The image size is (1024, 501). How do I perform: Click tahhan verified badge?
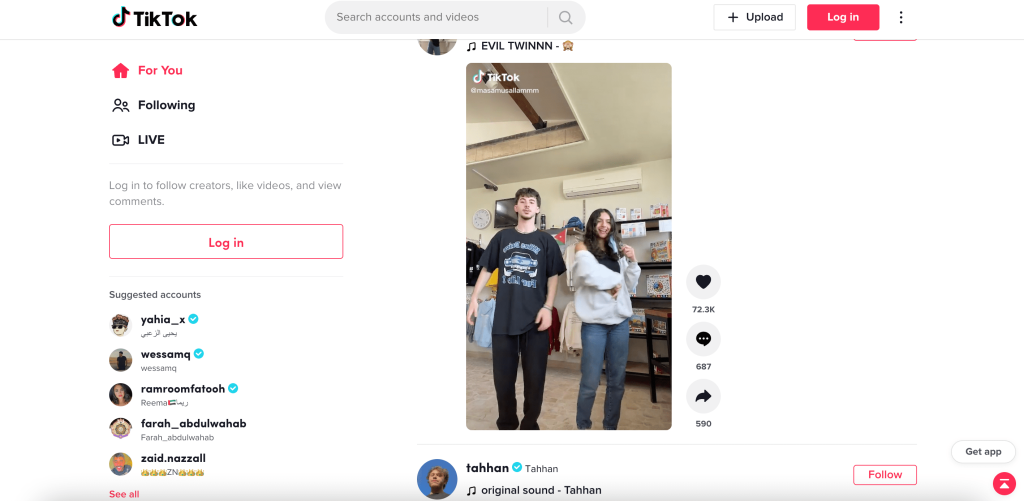[x=517, y=468]
